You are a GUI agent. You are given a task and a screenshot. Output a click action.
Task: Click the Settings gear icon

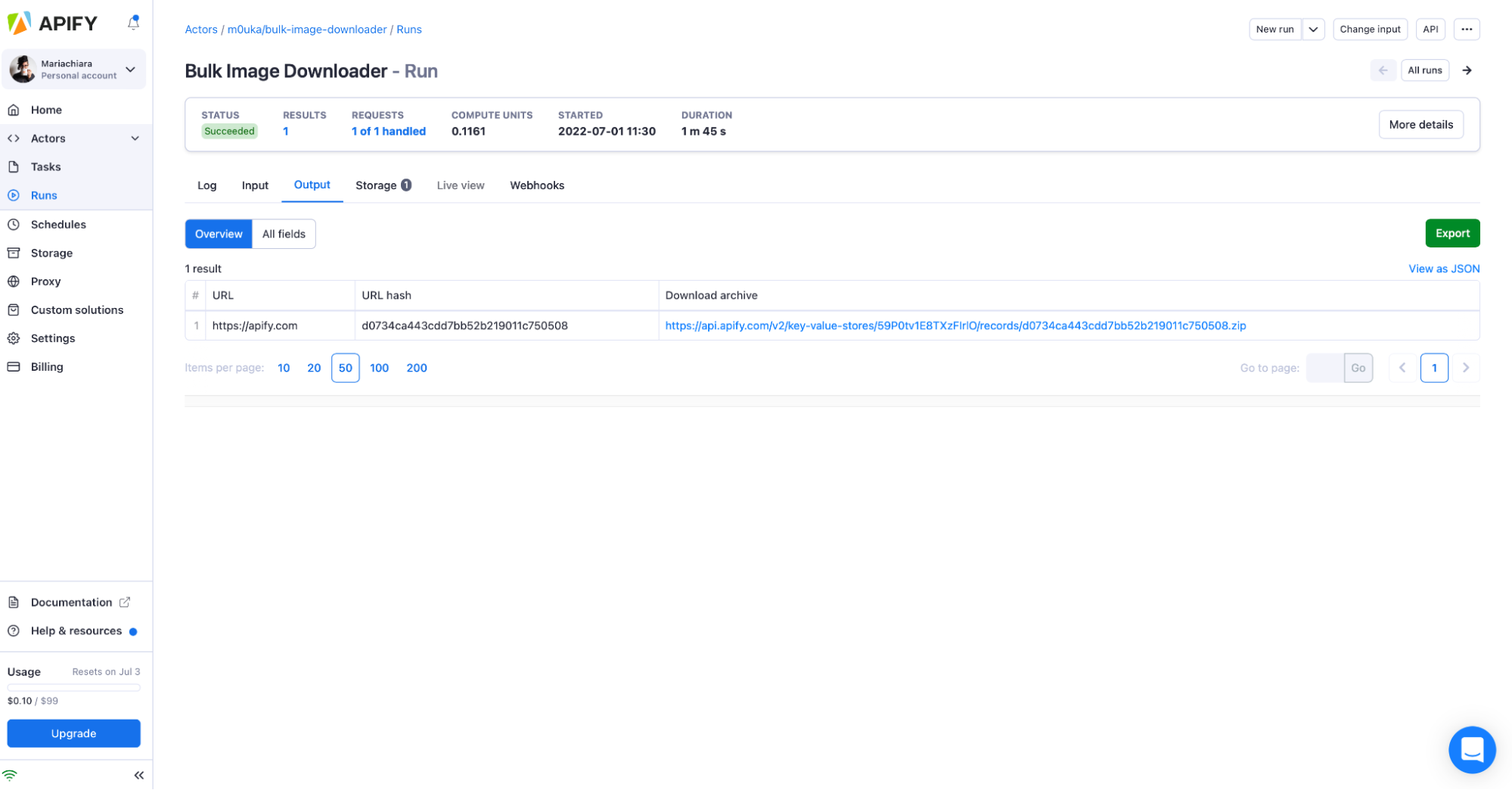pyautogui.click(x=14, y=338)
